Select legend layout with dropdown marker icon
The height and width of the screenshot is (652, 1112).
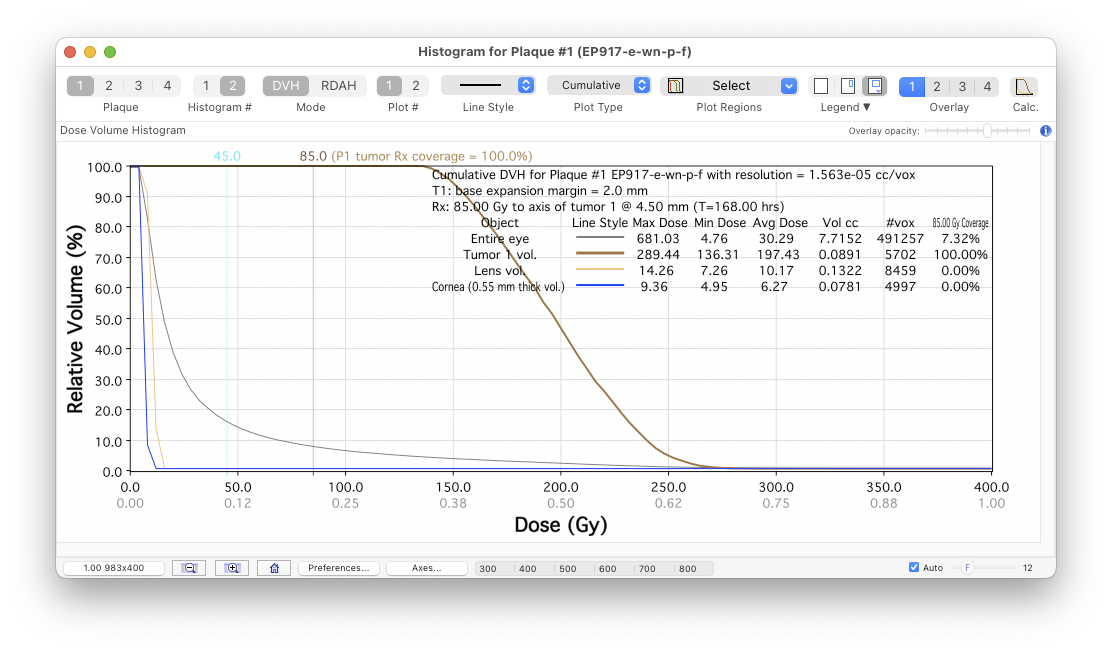pyautogui.click(x=875, y=86)
